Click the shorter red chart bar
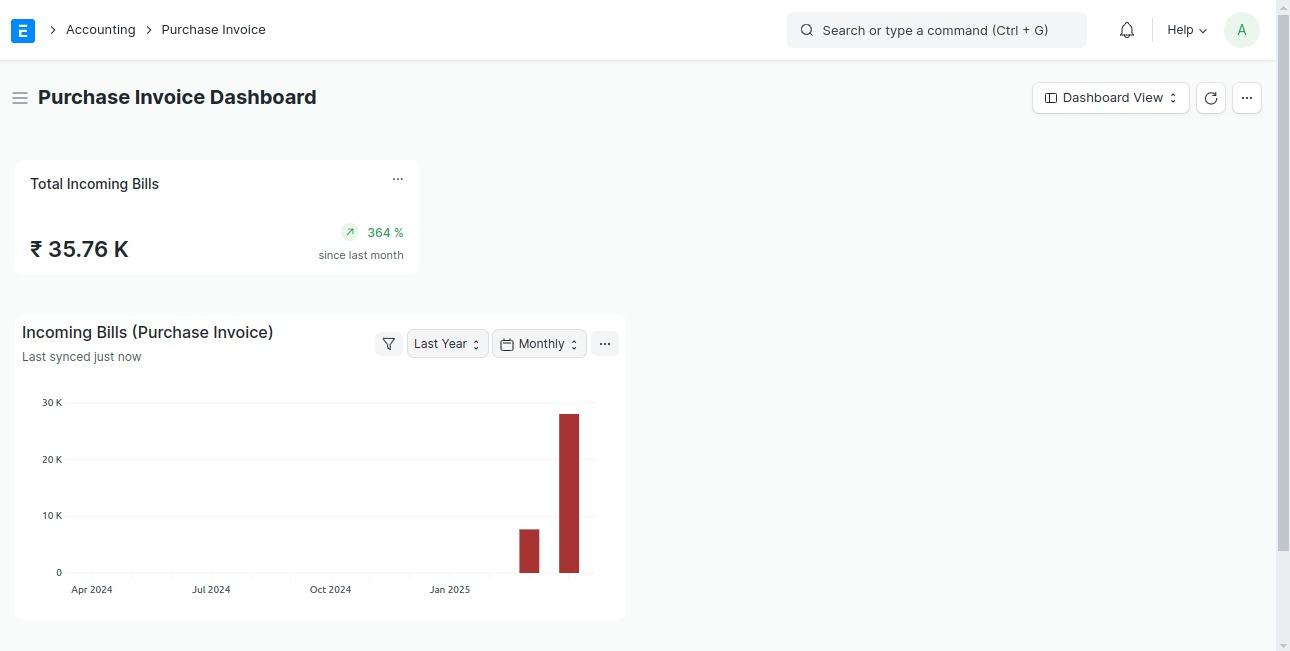Viewport: 1290px width, 651px height. pos(529,551)
